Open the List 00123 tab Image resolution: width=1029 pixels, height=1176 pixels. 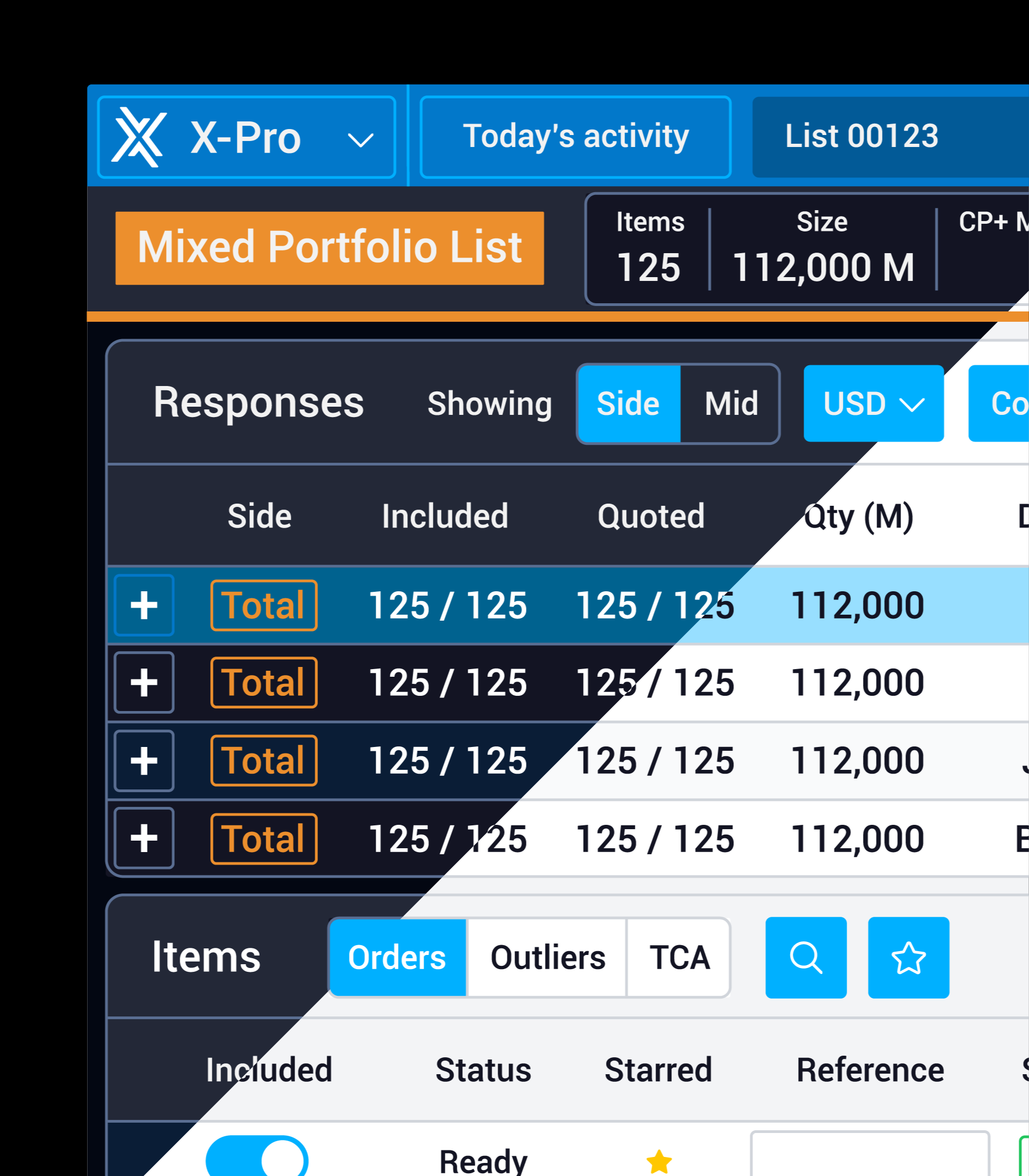(861, 137)
